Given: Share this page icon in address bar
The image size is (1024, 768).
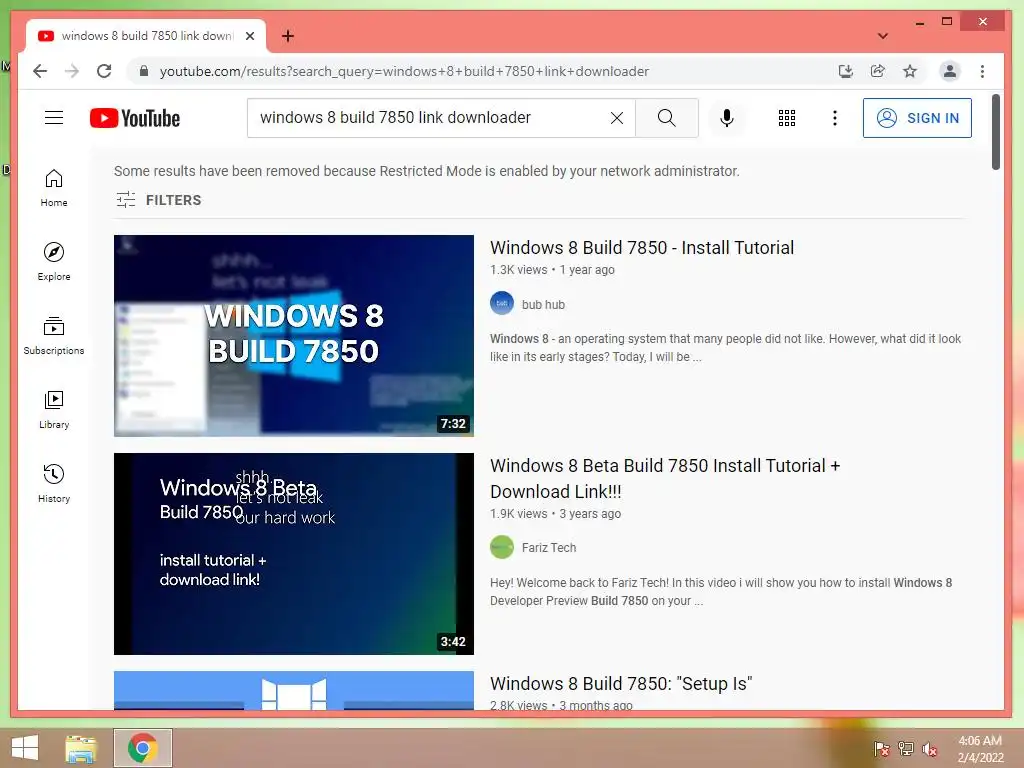Looking at the screenshot, I should click(878, 71).
